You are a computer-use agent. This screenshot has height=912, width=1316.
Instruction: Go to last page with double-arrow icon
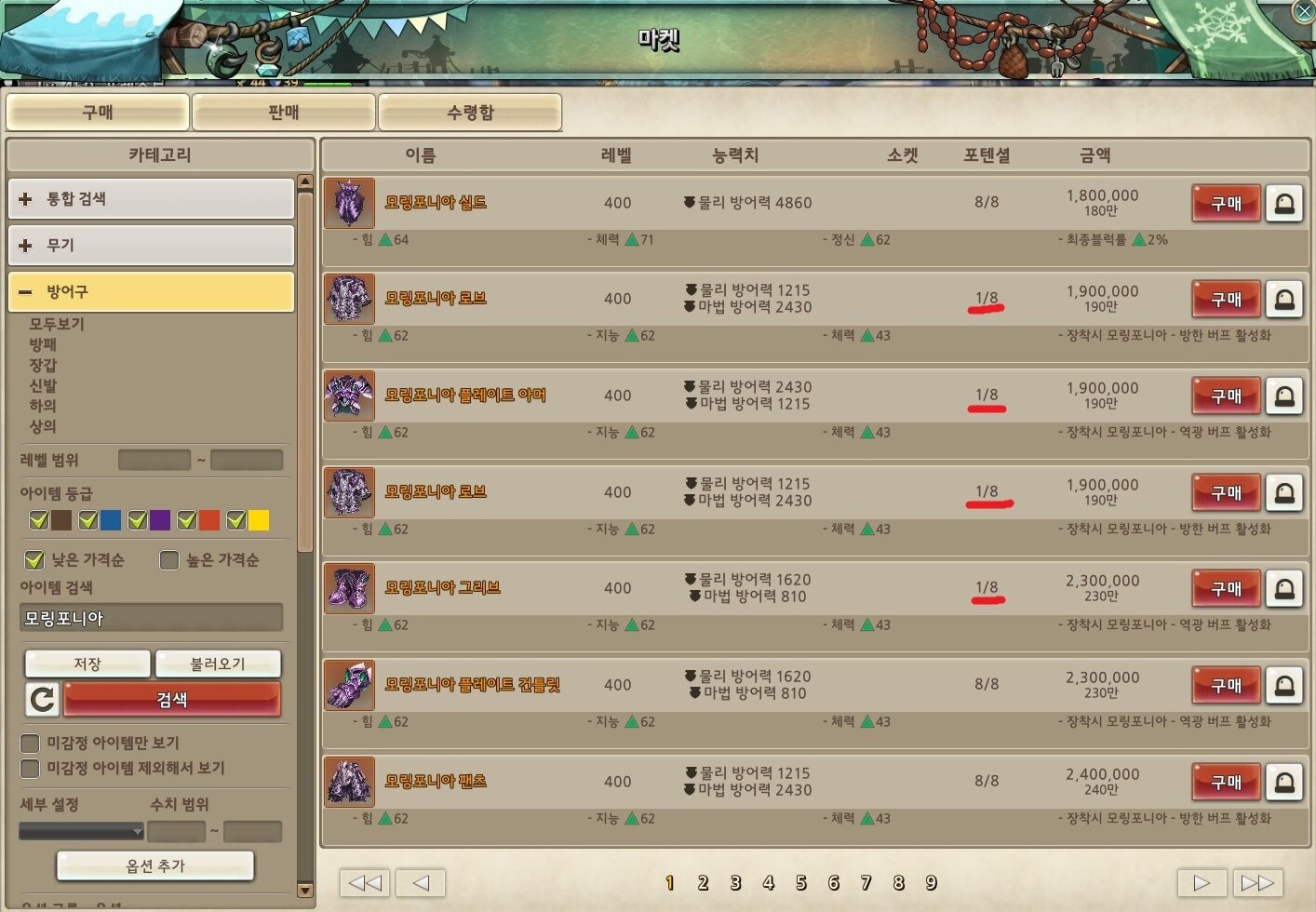pyautogui.click(x=1258, y=882)
